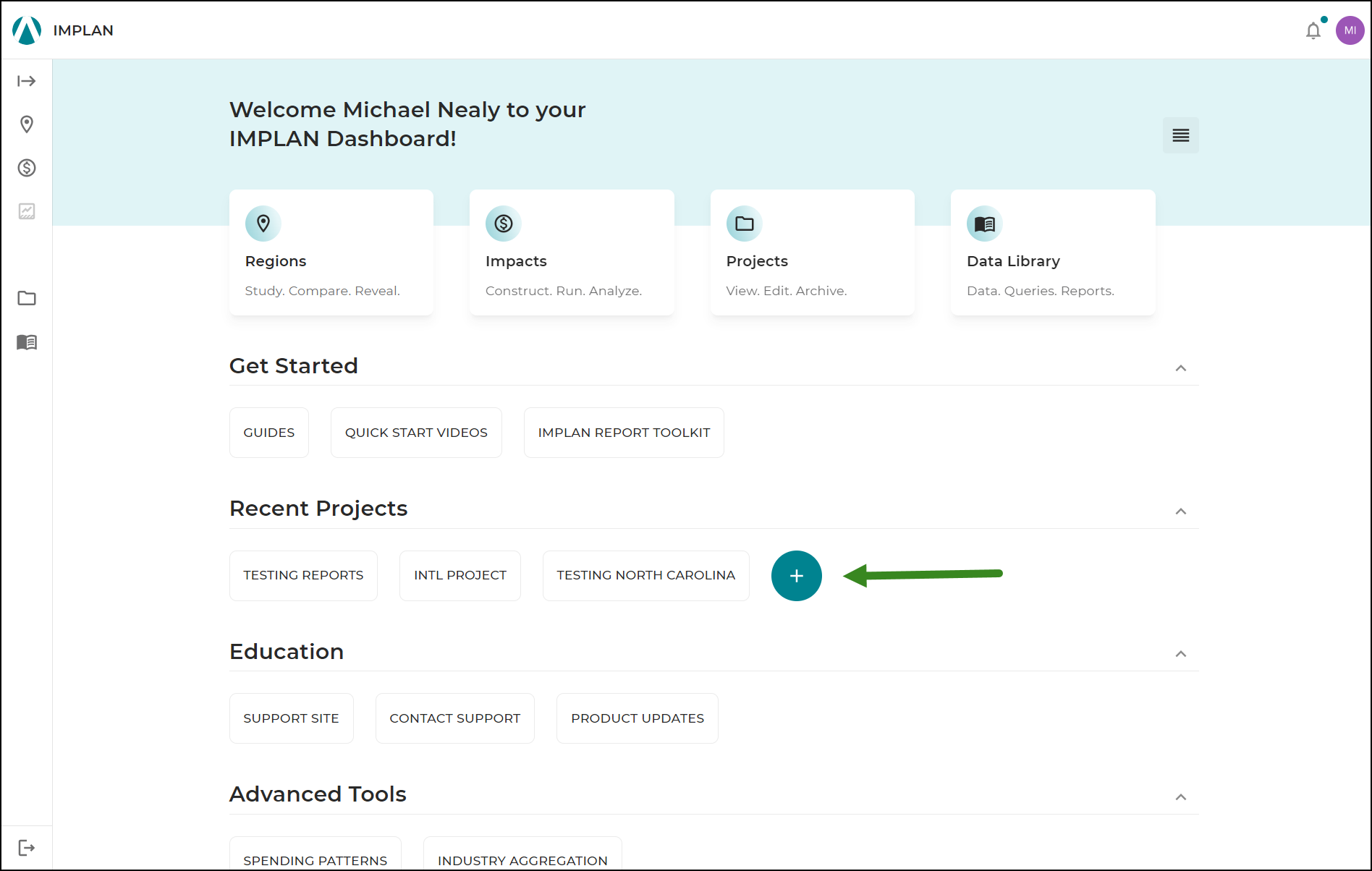Screen dimensions: 1372x871
Task: Create a new project with the plus button
Action: click(797, 576)
